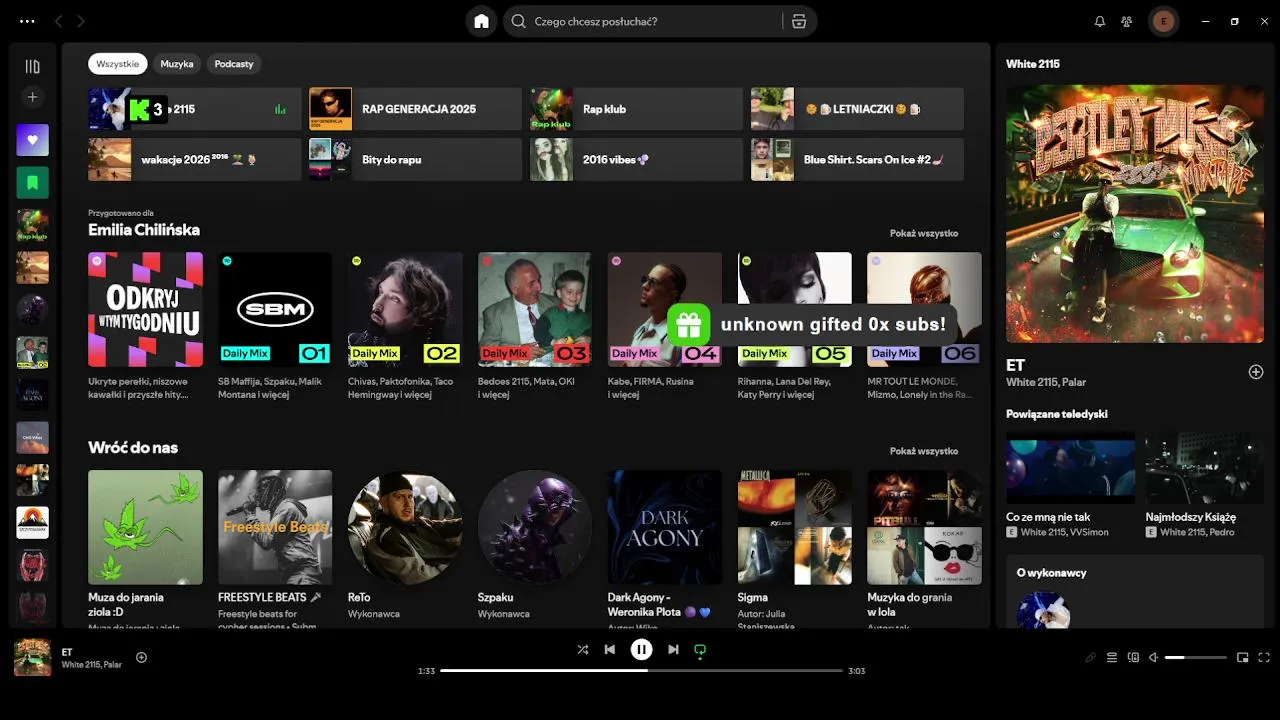Open the LETNIACZKI playlist tile
Viewport: 1280px width, 720px height.
point(857,109)
